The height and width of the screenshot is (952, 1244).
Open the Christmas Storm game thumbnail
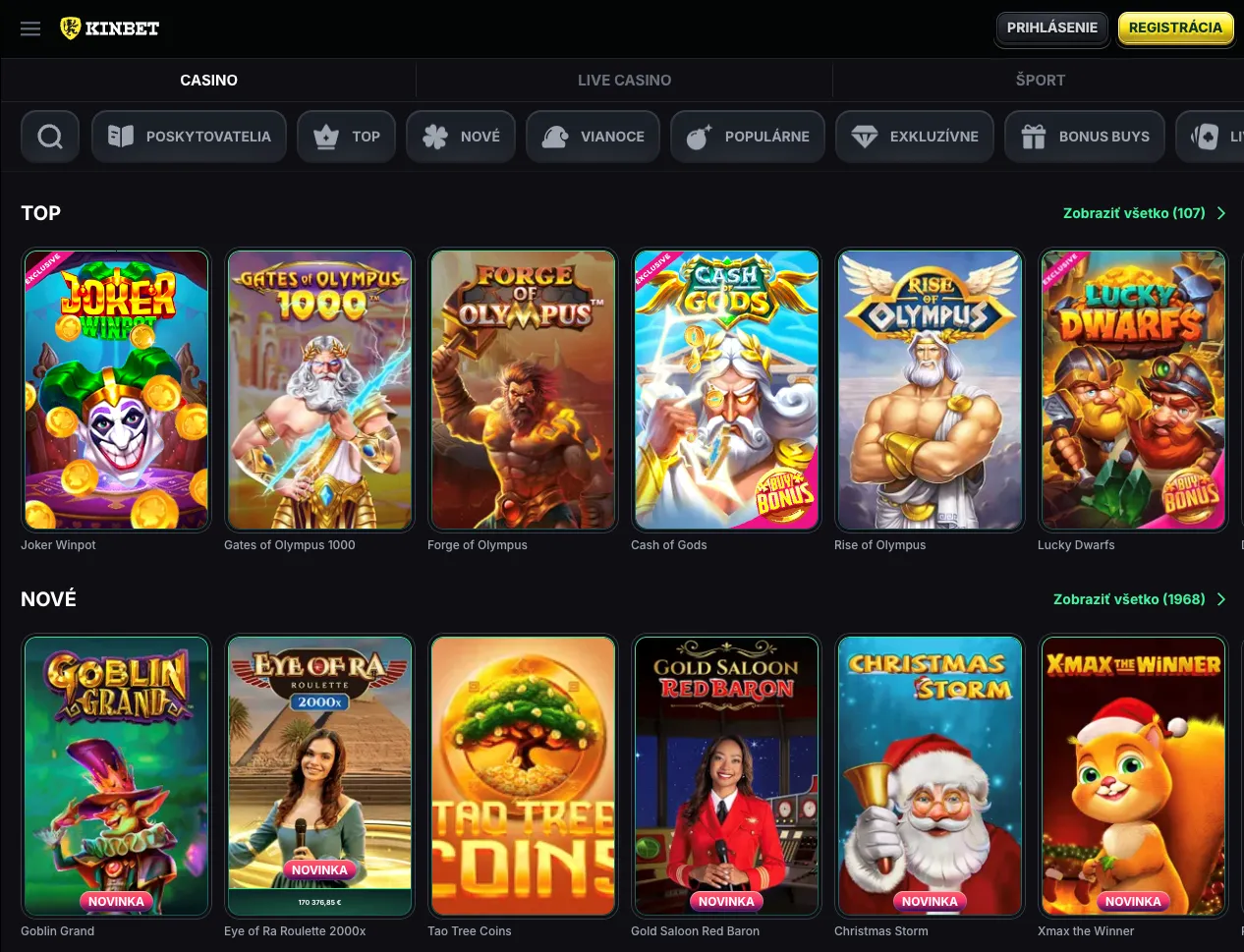(930, 776)
